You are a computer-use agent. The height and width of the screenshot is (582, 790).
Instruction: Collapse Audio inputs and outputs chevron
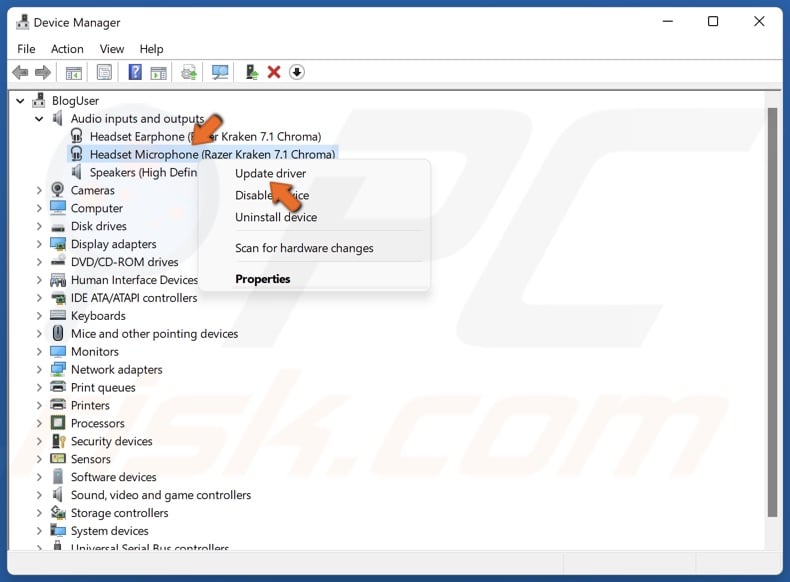39,119
